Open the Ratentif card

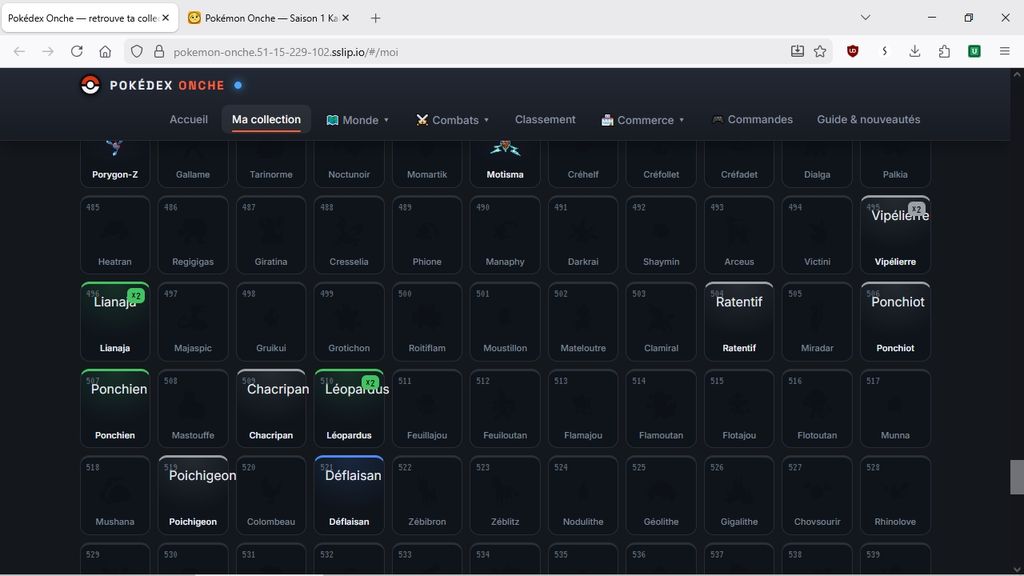[x=739, y=321]
